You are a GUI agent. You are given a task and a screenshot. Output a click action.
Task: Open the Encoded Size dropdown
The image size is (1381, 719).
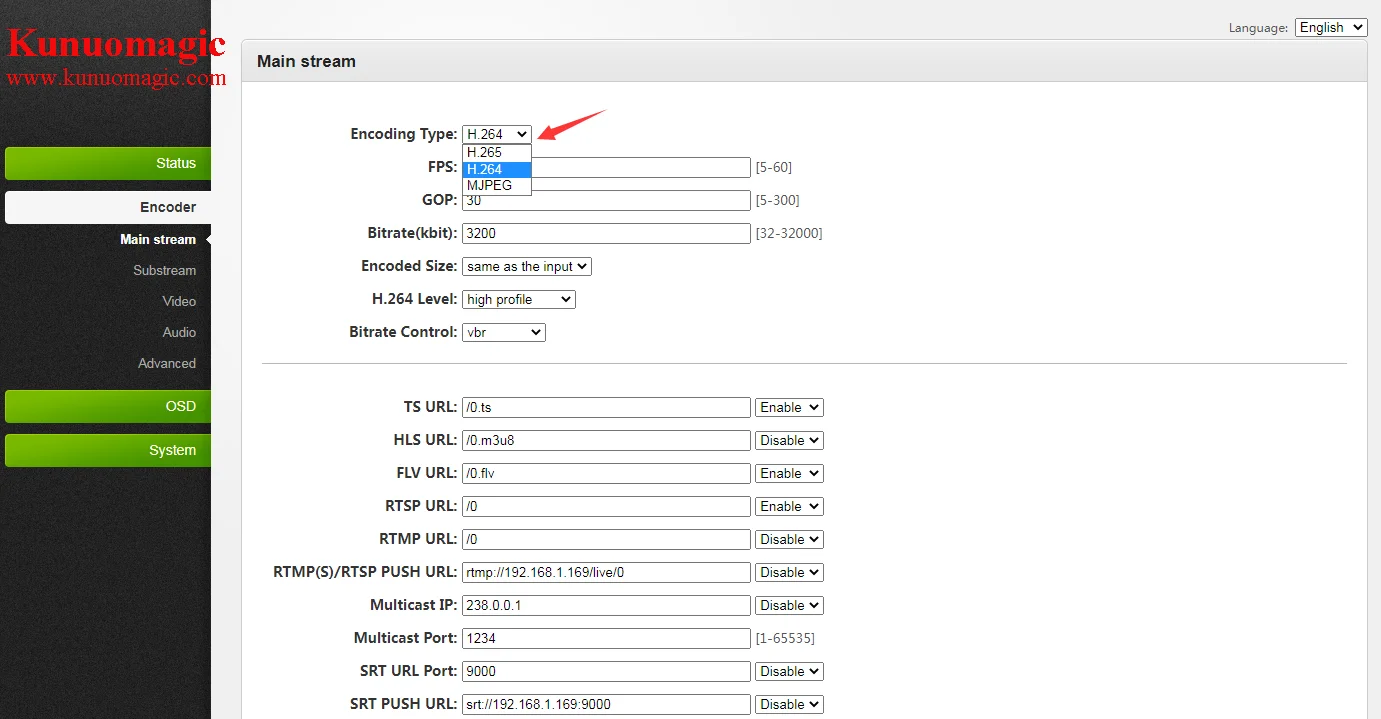(x=527, y=266)
